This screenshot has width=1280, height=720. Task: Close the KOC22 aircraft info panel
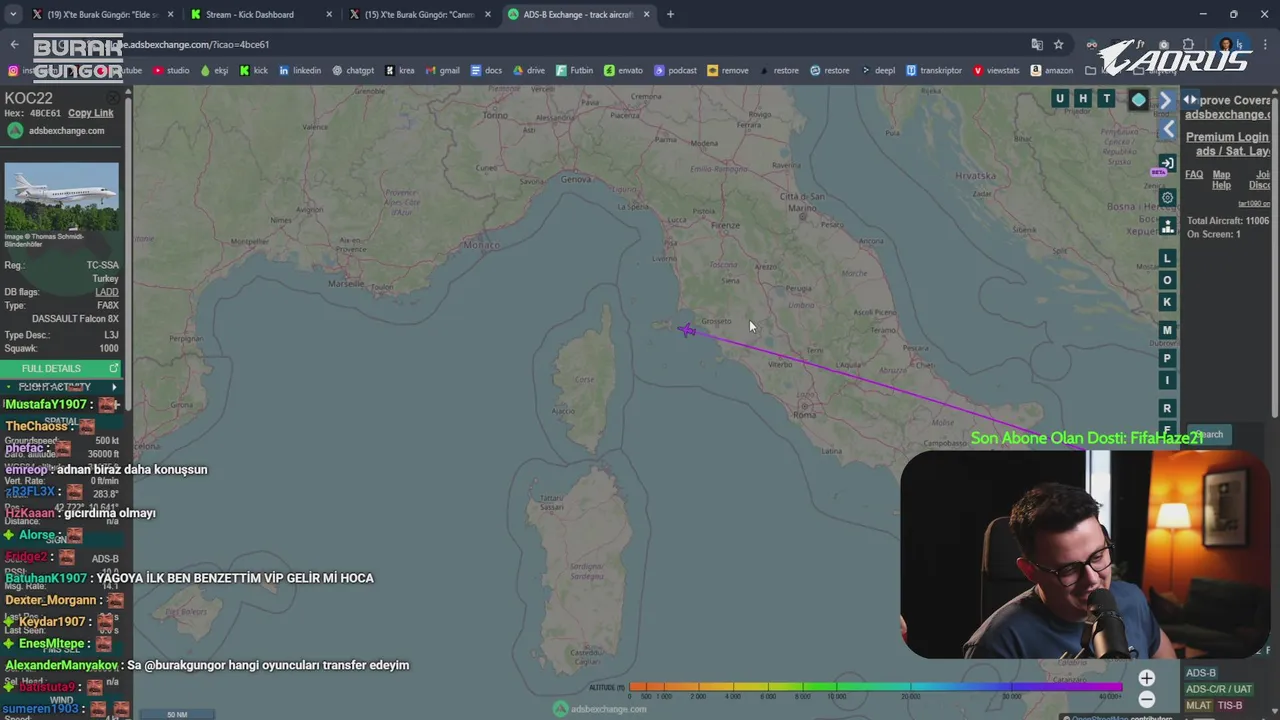tap(114, 98)
